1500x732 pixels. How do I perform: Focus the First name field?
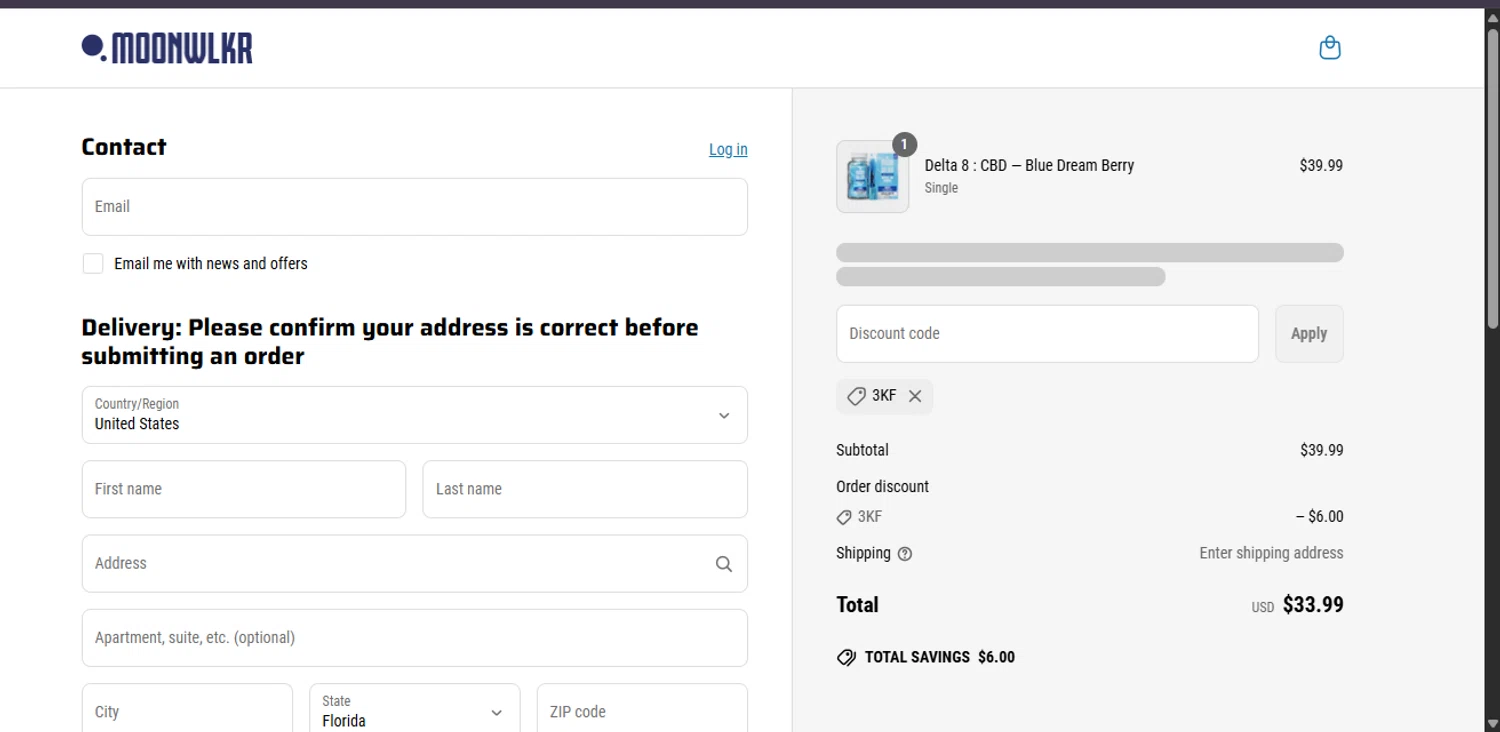click(244, 489)
